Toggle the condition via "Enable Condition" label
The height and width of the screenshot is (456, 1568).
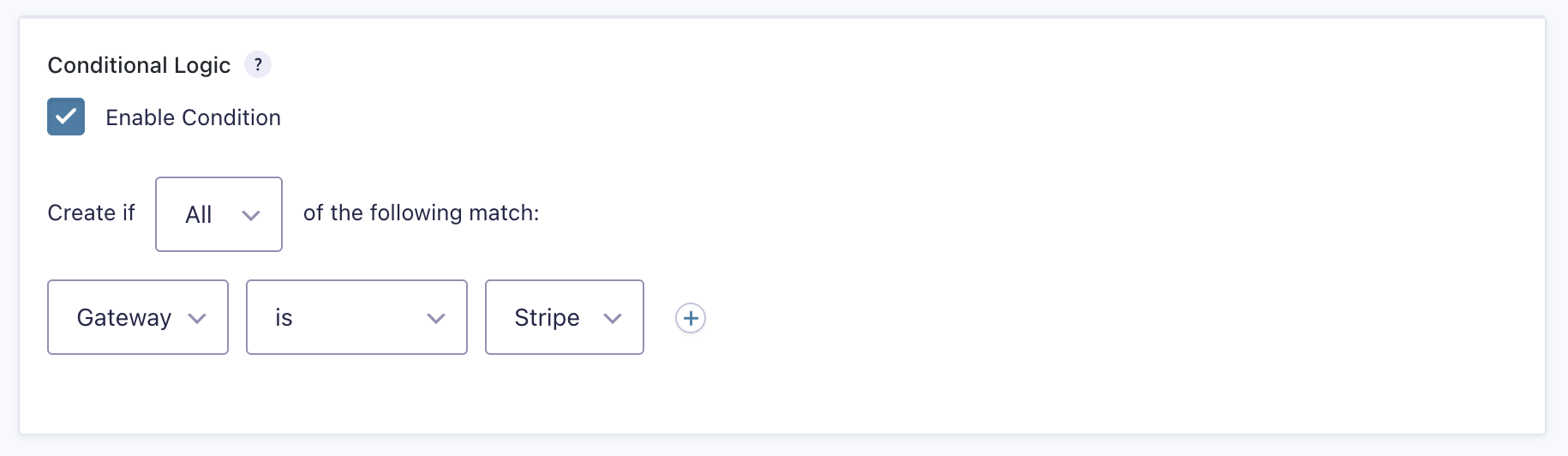click(193, 117)
